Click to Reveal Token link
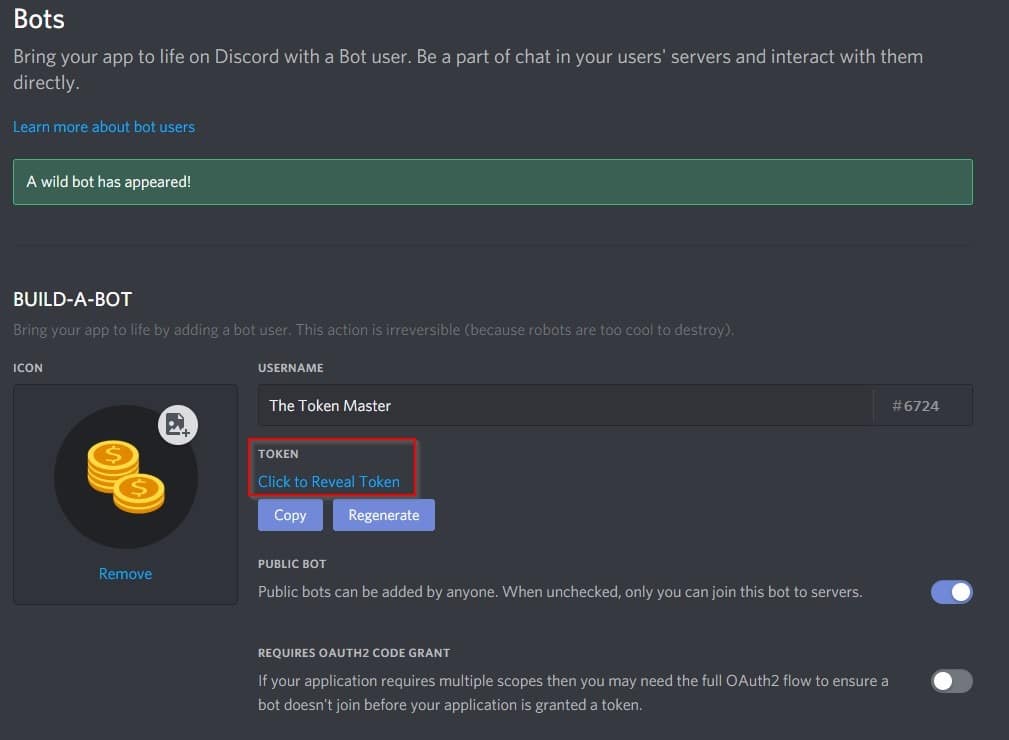This screenshot has height=740, width=1009. click(x=329, y=481)
